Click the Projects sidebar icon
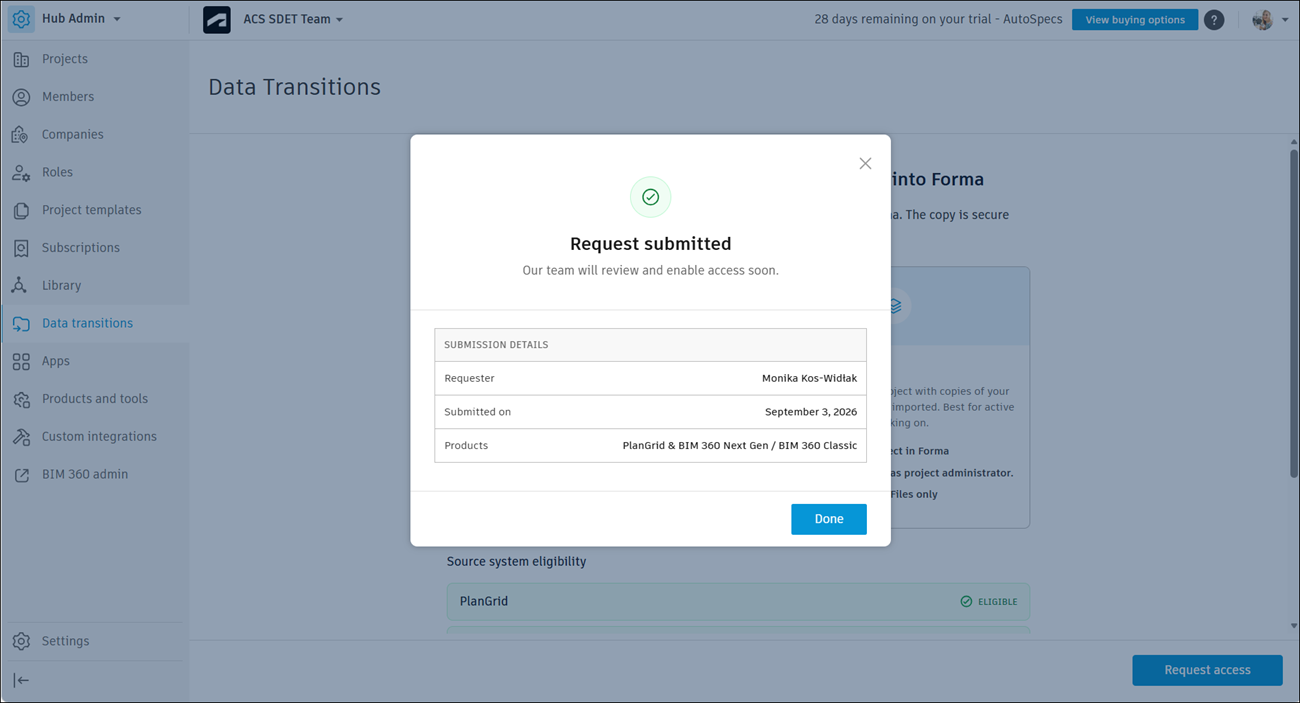 [x=21, y=59]
